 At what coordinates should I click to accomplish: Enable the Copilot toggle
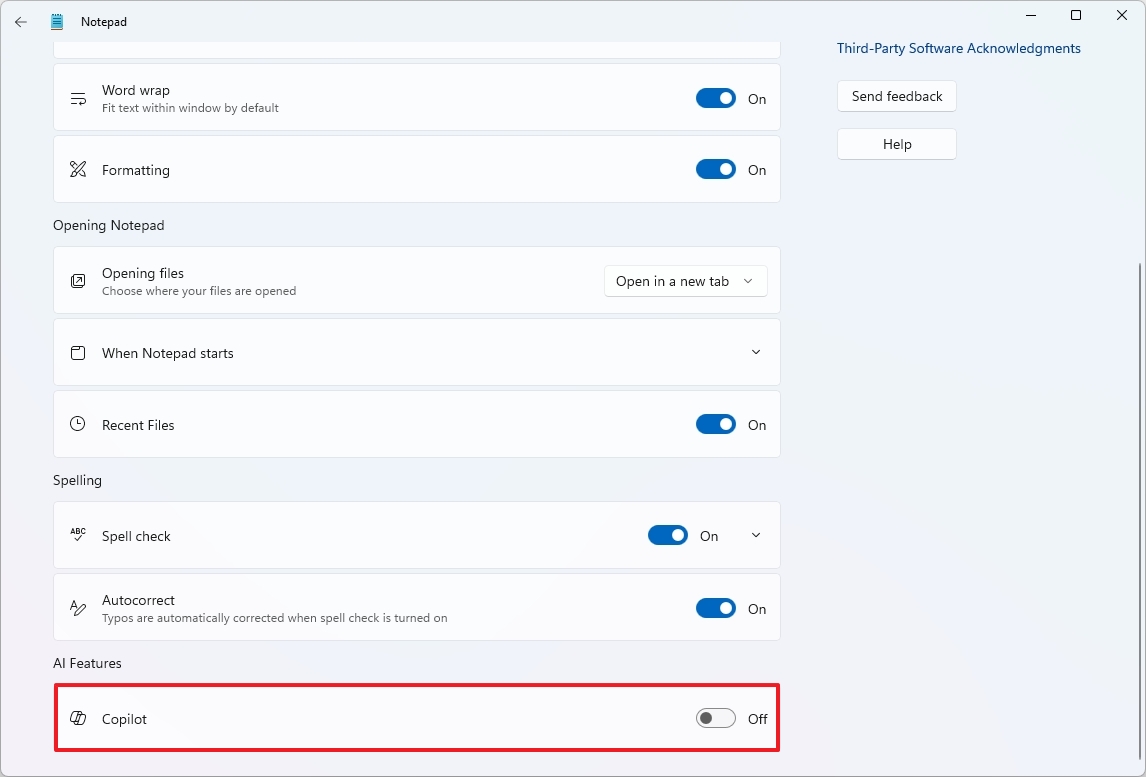coord(715,718)
